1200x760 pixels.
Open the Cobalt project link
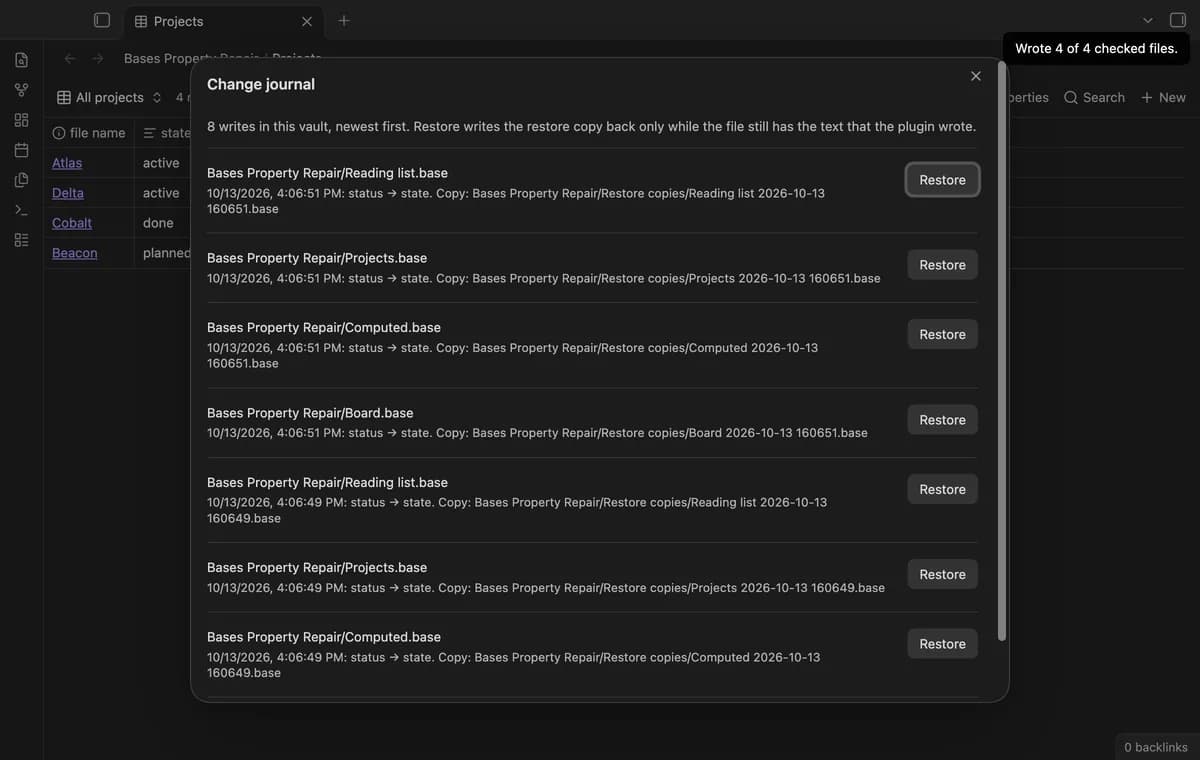click(72, 223)
